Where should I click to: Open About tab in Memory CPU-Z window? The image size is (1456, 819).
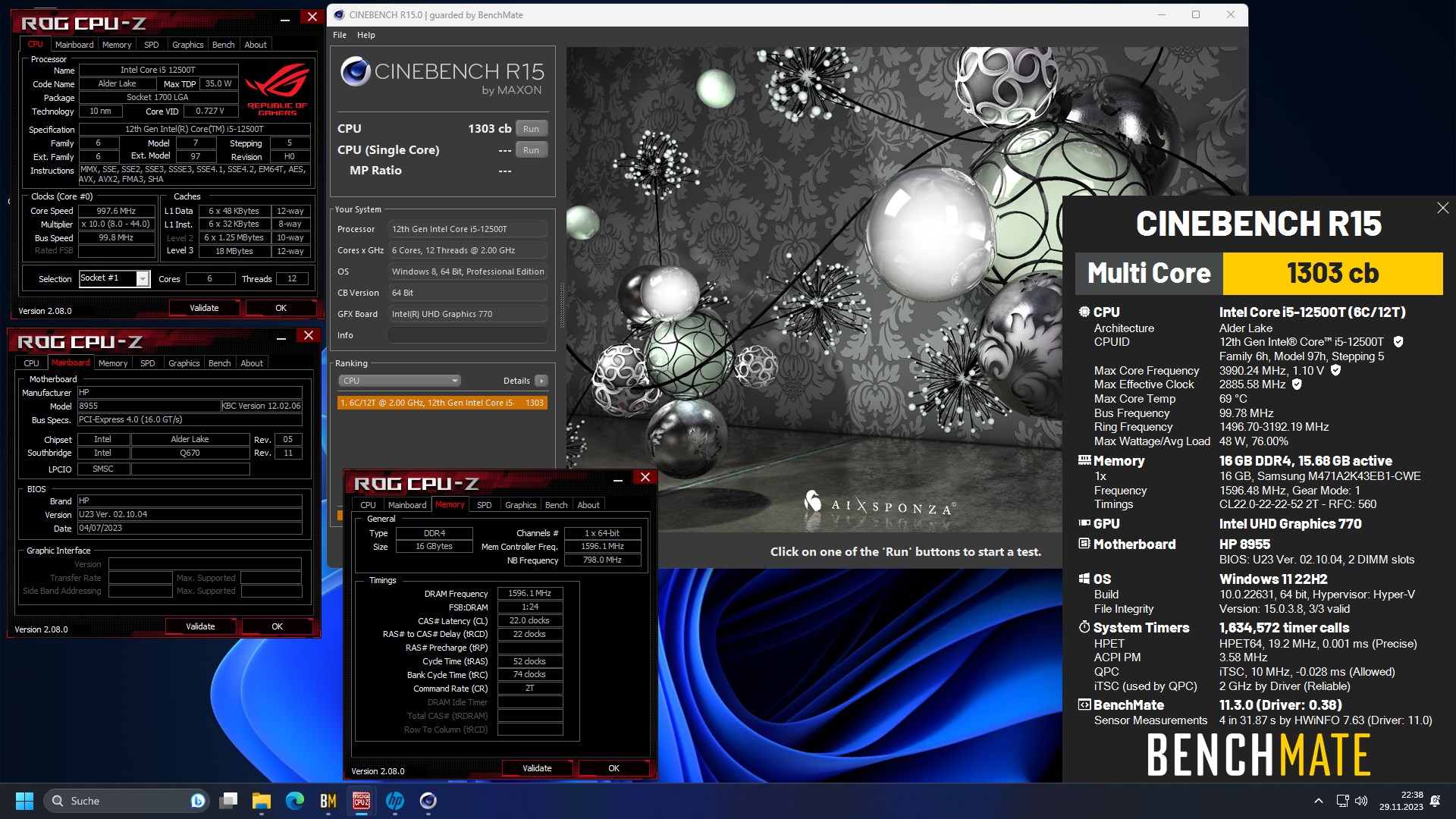[x=588, y=505]
